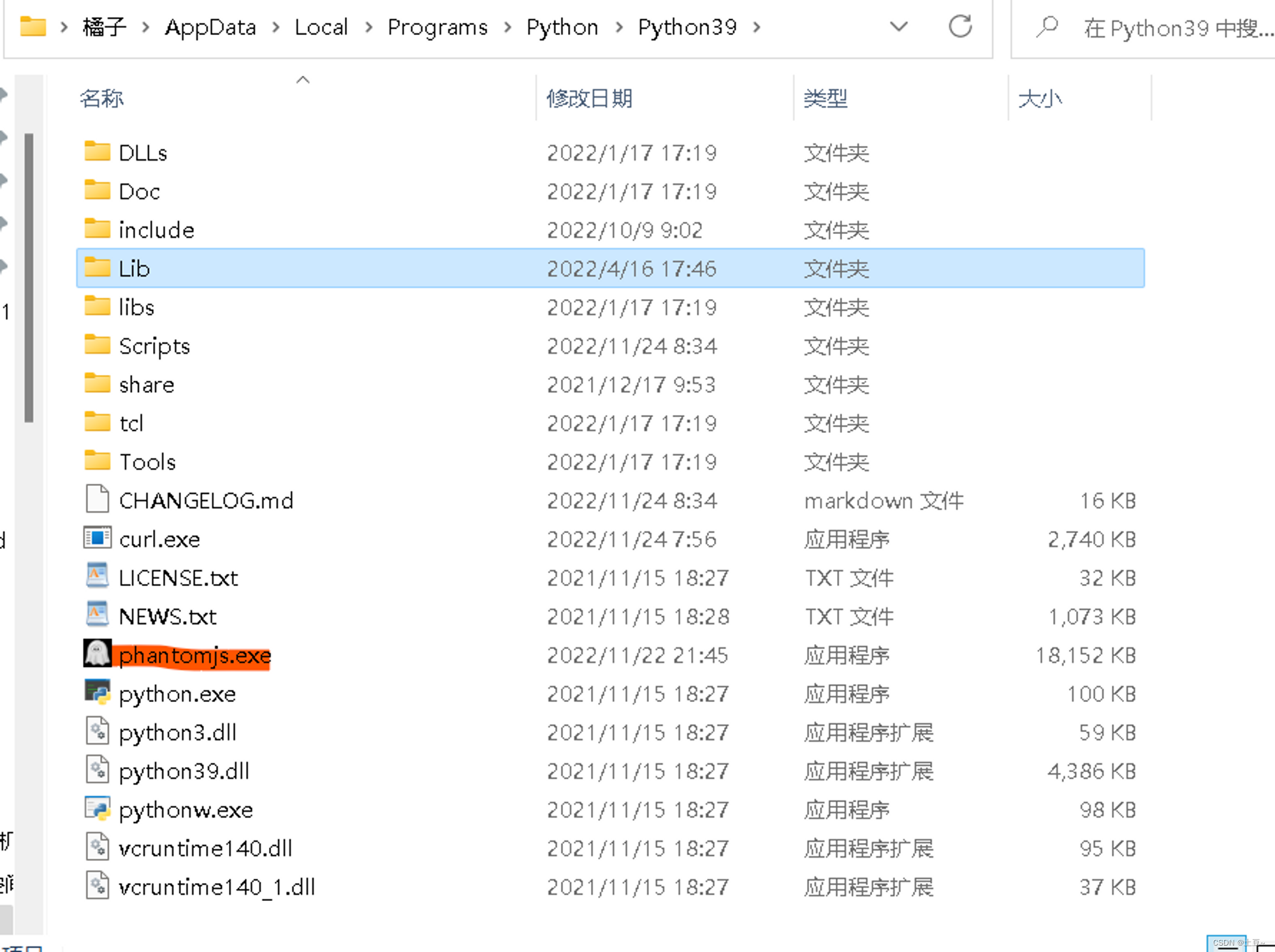Refresh the Python39 folder view
The image size is (1275, 952).
960,27
